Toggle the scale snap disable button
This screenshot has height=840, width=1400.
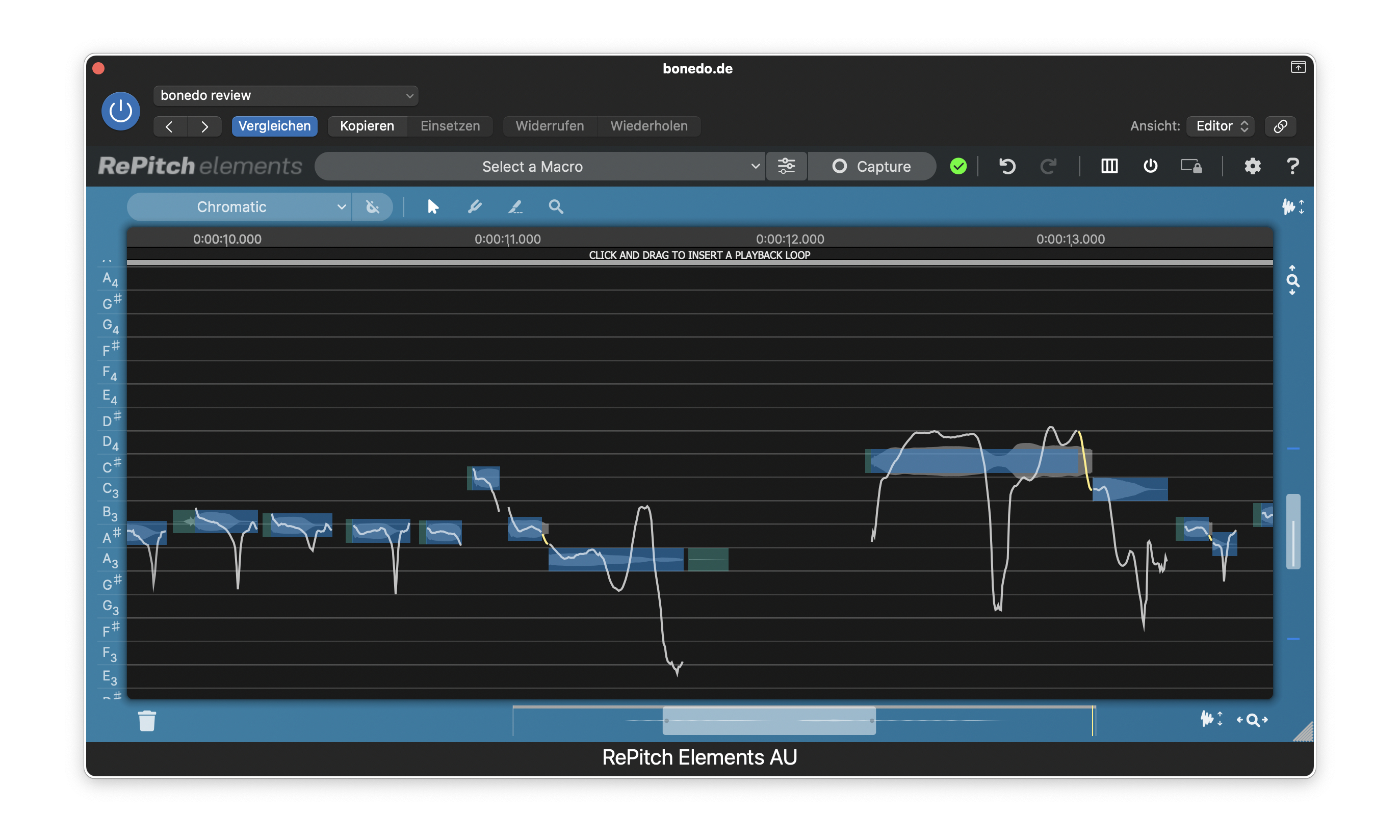point(372,206)
